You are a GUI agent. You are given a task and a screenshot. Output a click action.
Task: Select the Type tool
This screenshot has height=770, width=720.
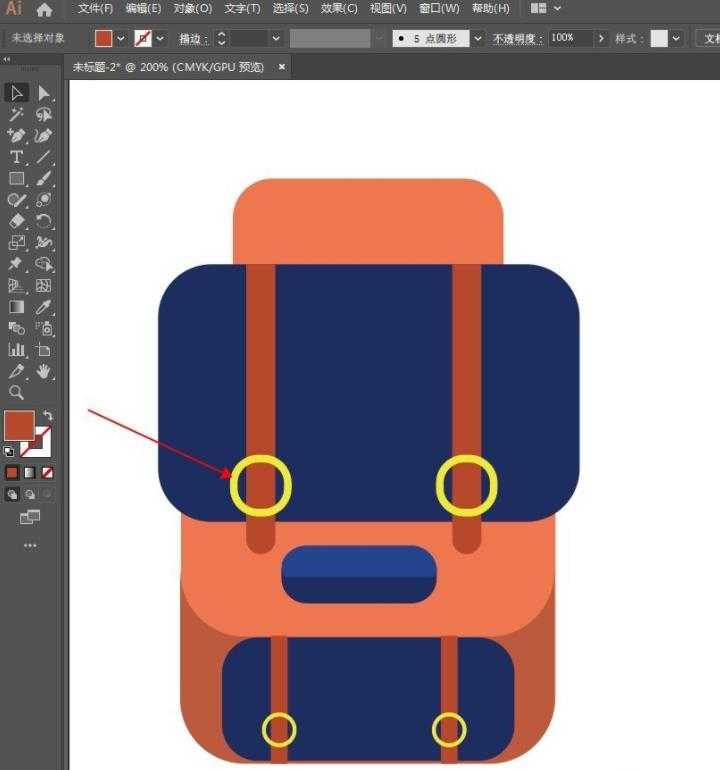coord(16,157)
